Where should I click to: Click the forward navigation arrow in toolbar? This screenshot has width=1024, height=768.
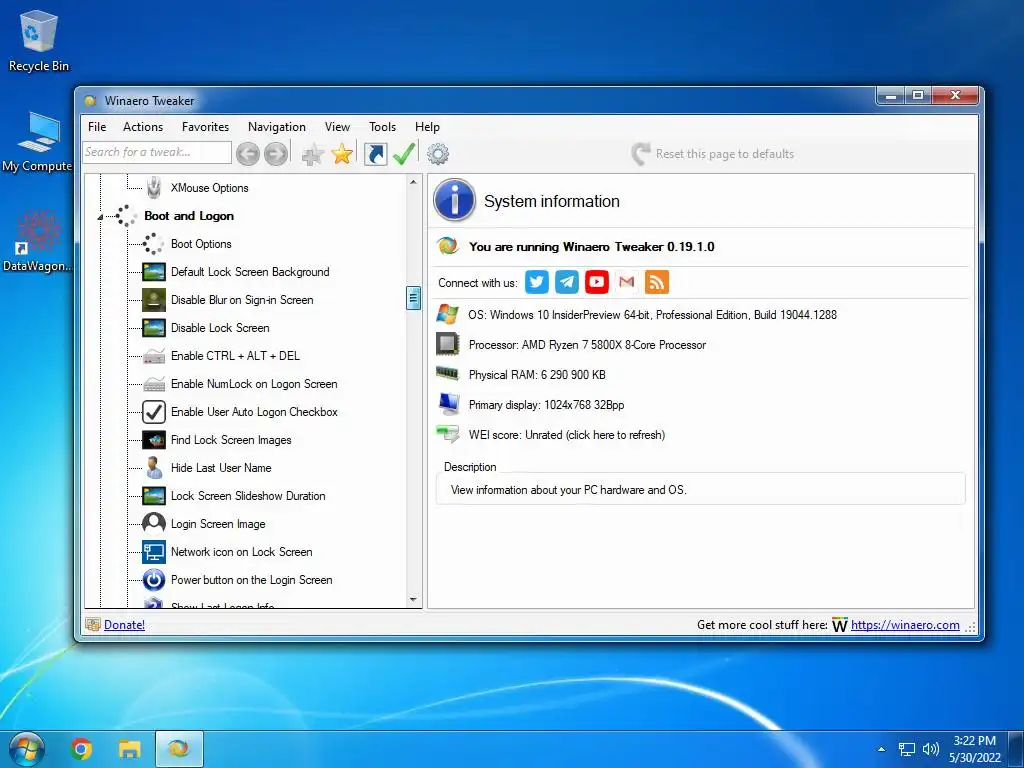point(276,154)
